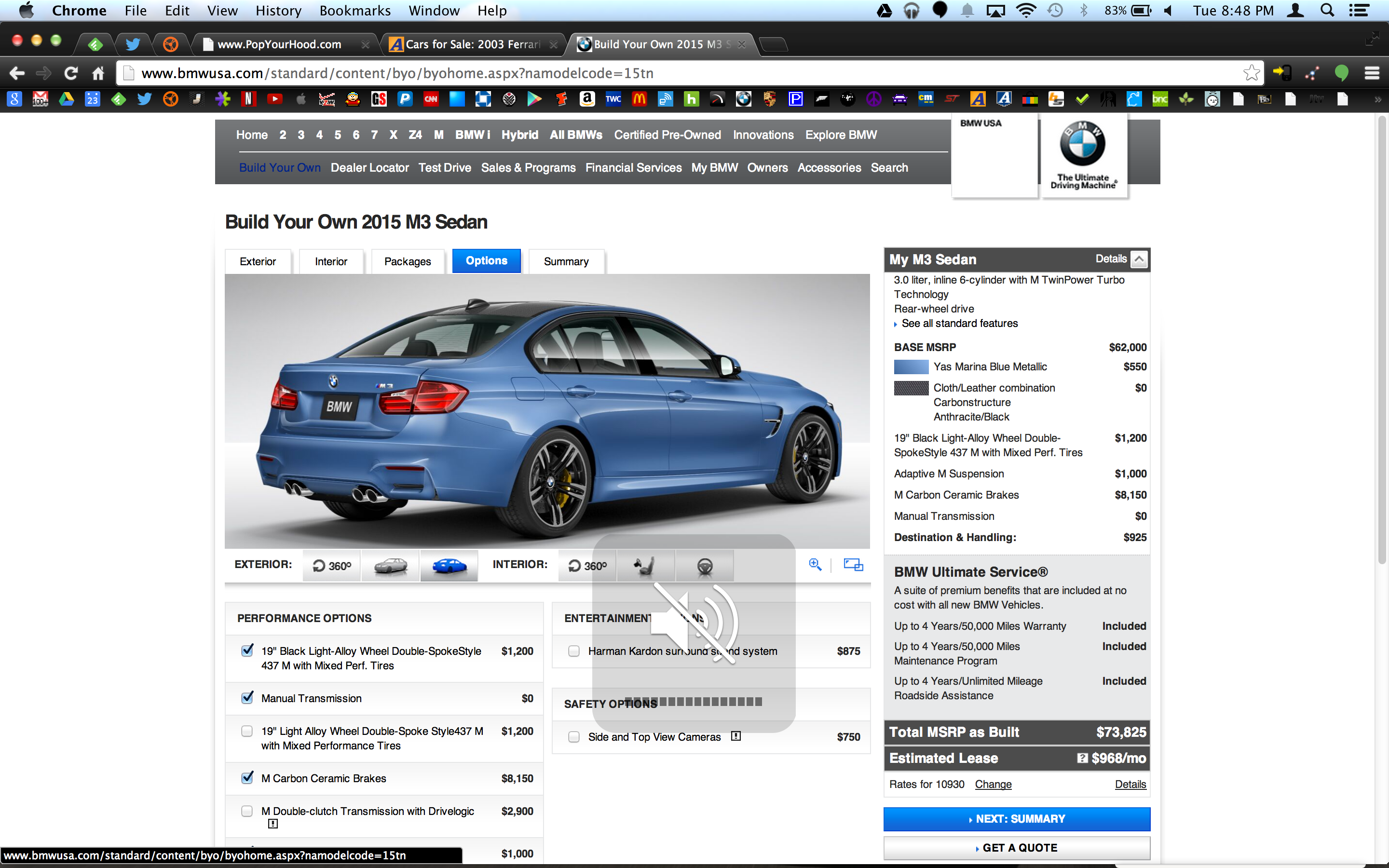The width and height of the screenshot is (1389, 868).
Task: Show info for M Double-clutch Transmission
Action: coord(272,824)
